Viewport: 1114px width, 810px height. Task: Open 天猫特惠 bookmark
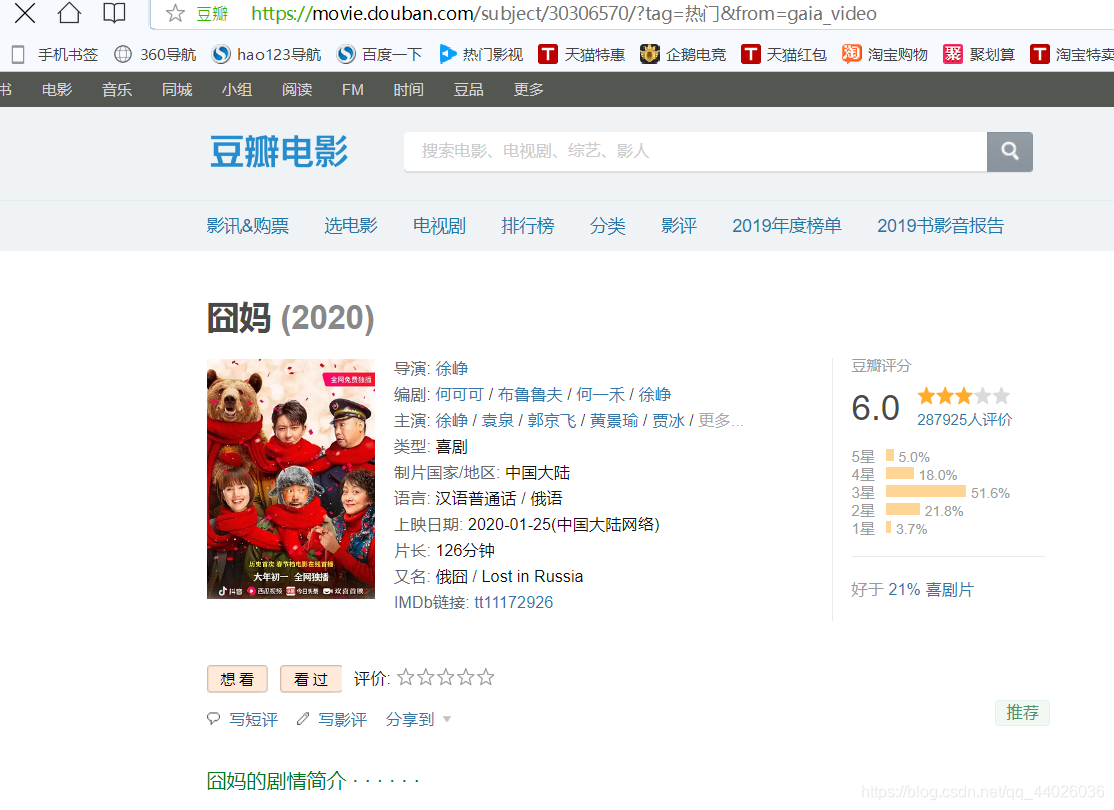[x=581, y=55]
